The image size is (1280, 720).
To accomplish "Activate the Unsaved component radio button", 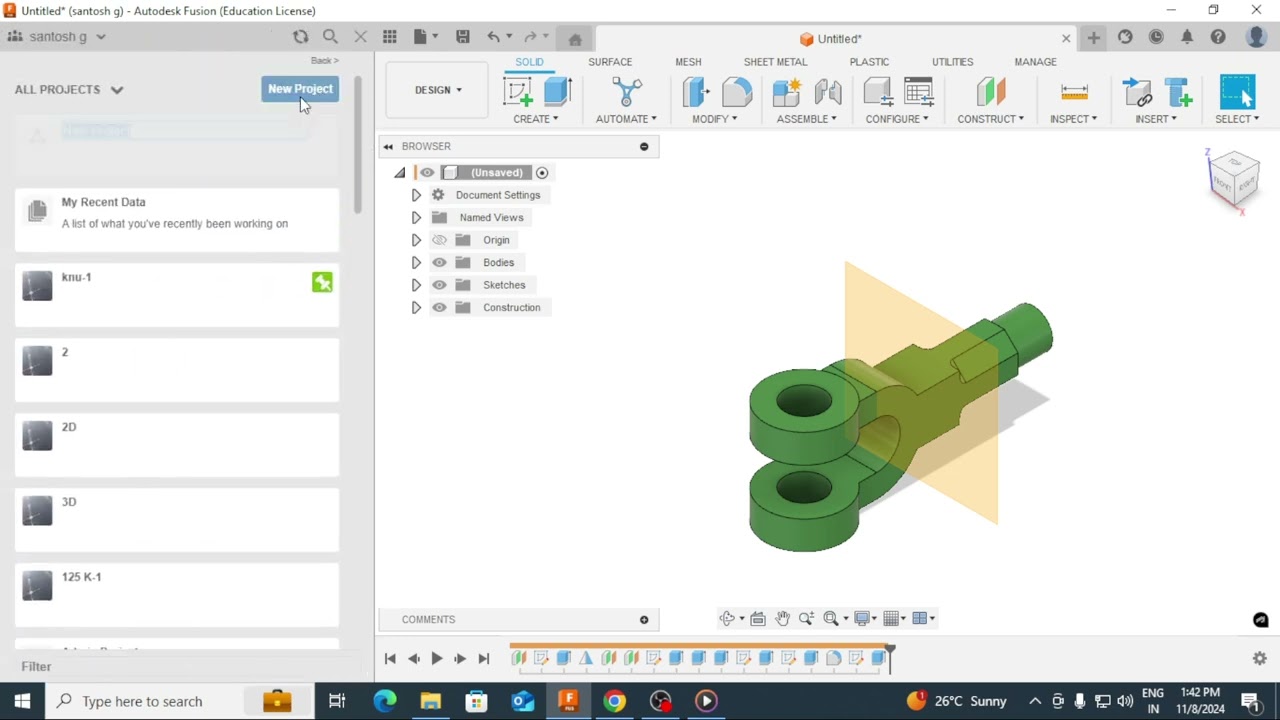I will pos(542,173).
